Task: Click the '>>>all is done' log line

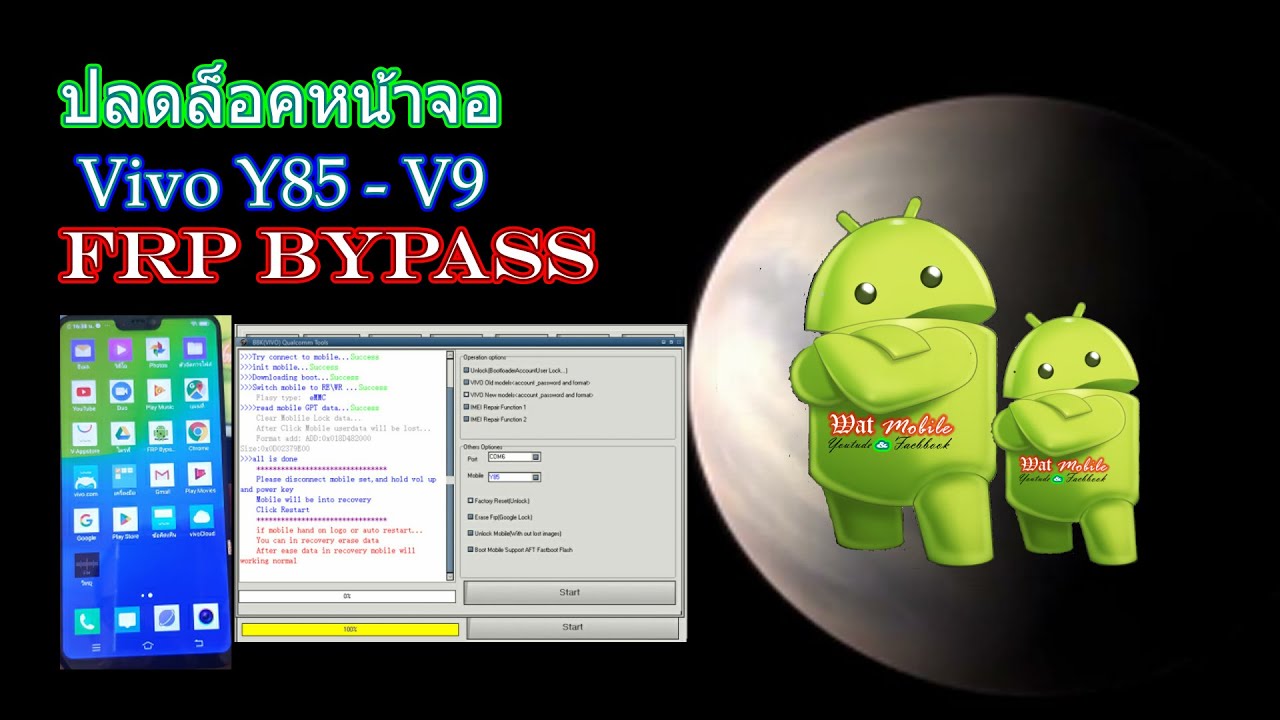Action: 269,459
